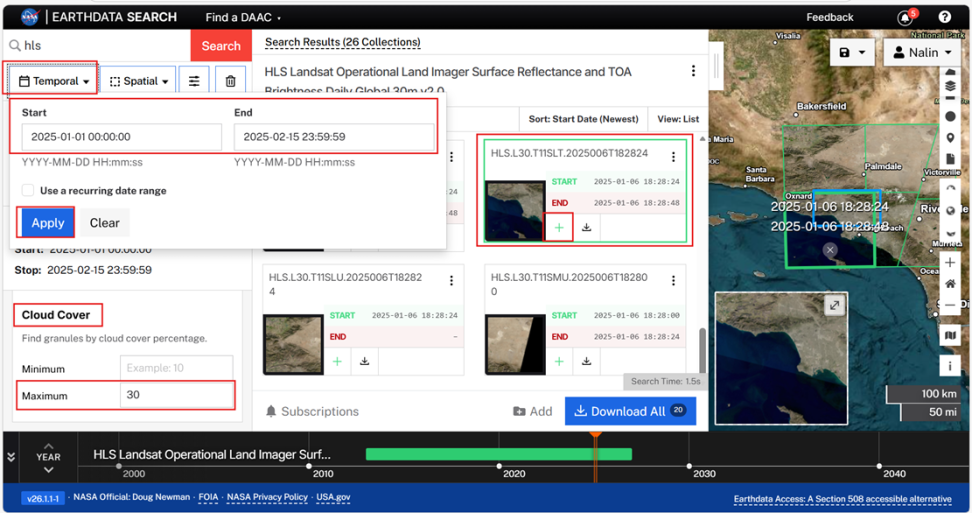
Task: Select the point marker spatial tool
Action: [x=950, y=138]
